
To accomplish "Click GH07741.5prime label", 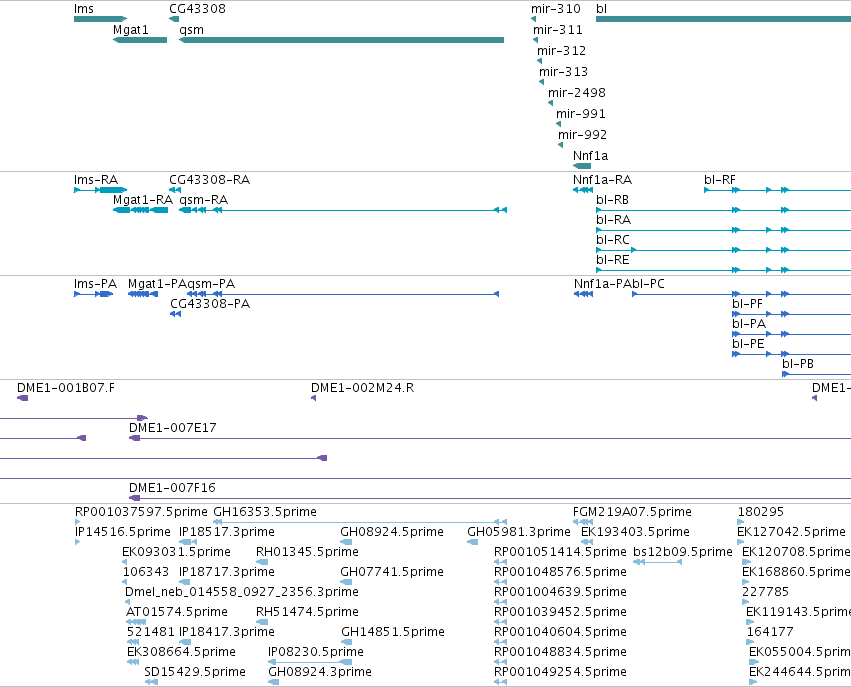I will [392, 572].
